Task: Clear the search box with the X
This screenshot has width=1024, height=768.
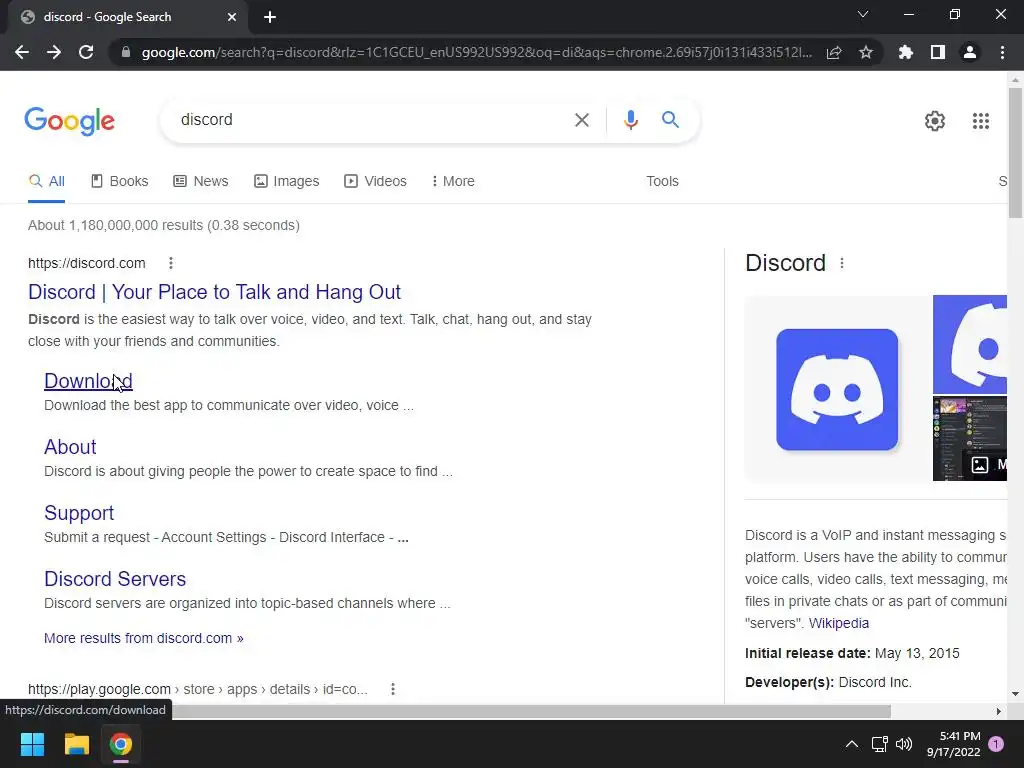Action: tap(581, 120)
